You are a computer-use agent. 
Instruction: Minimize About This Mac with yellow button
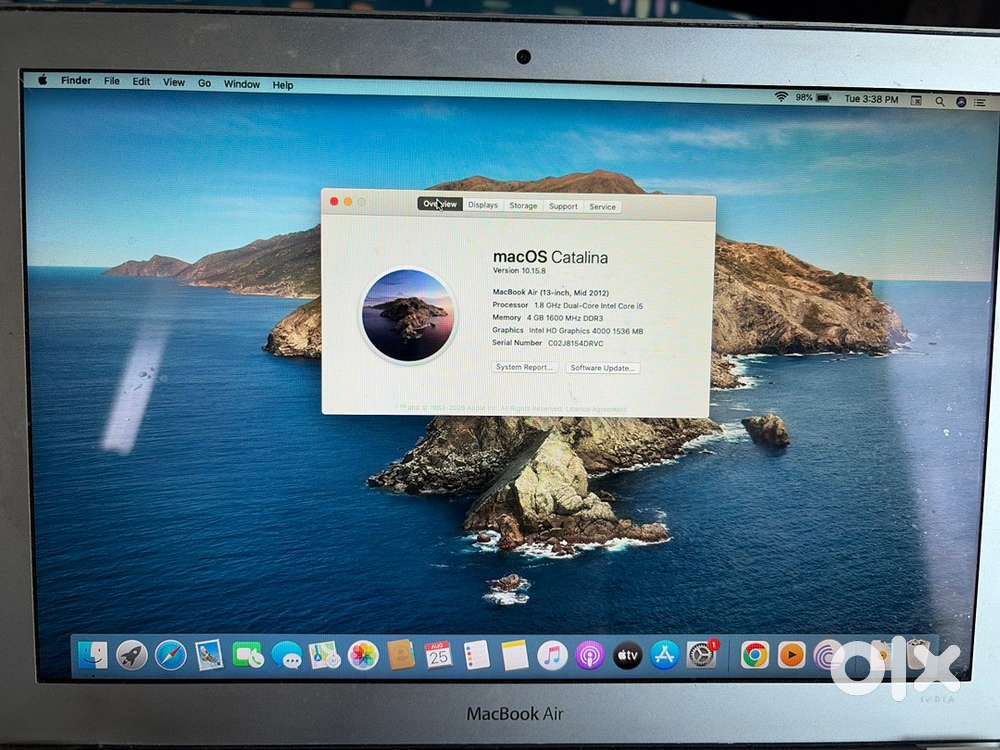point(348,202)
